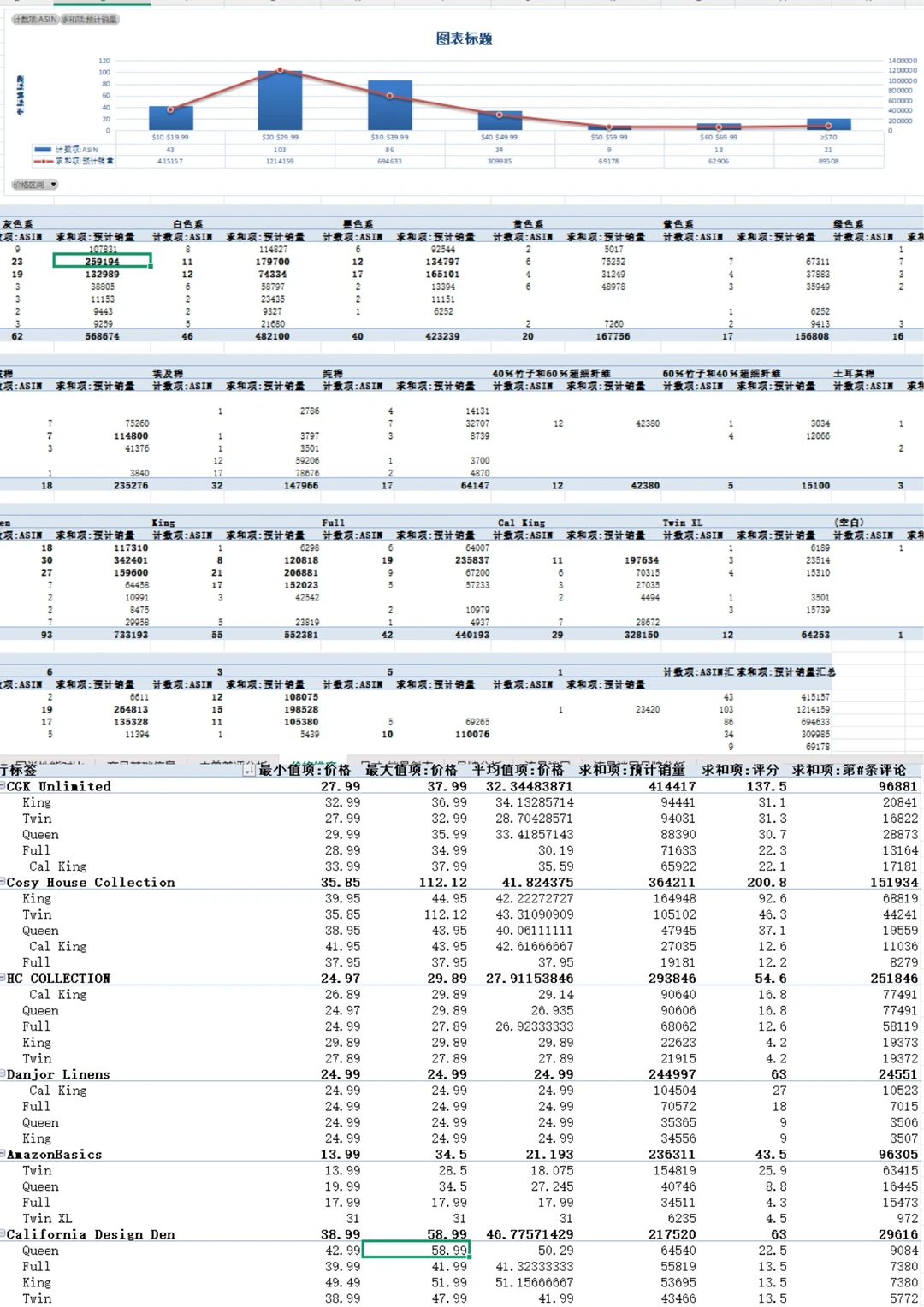Select 黑色系 header in color table
Screen dimensions: 924x1307
pos(358,224)
